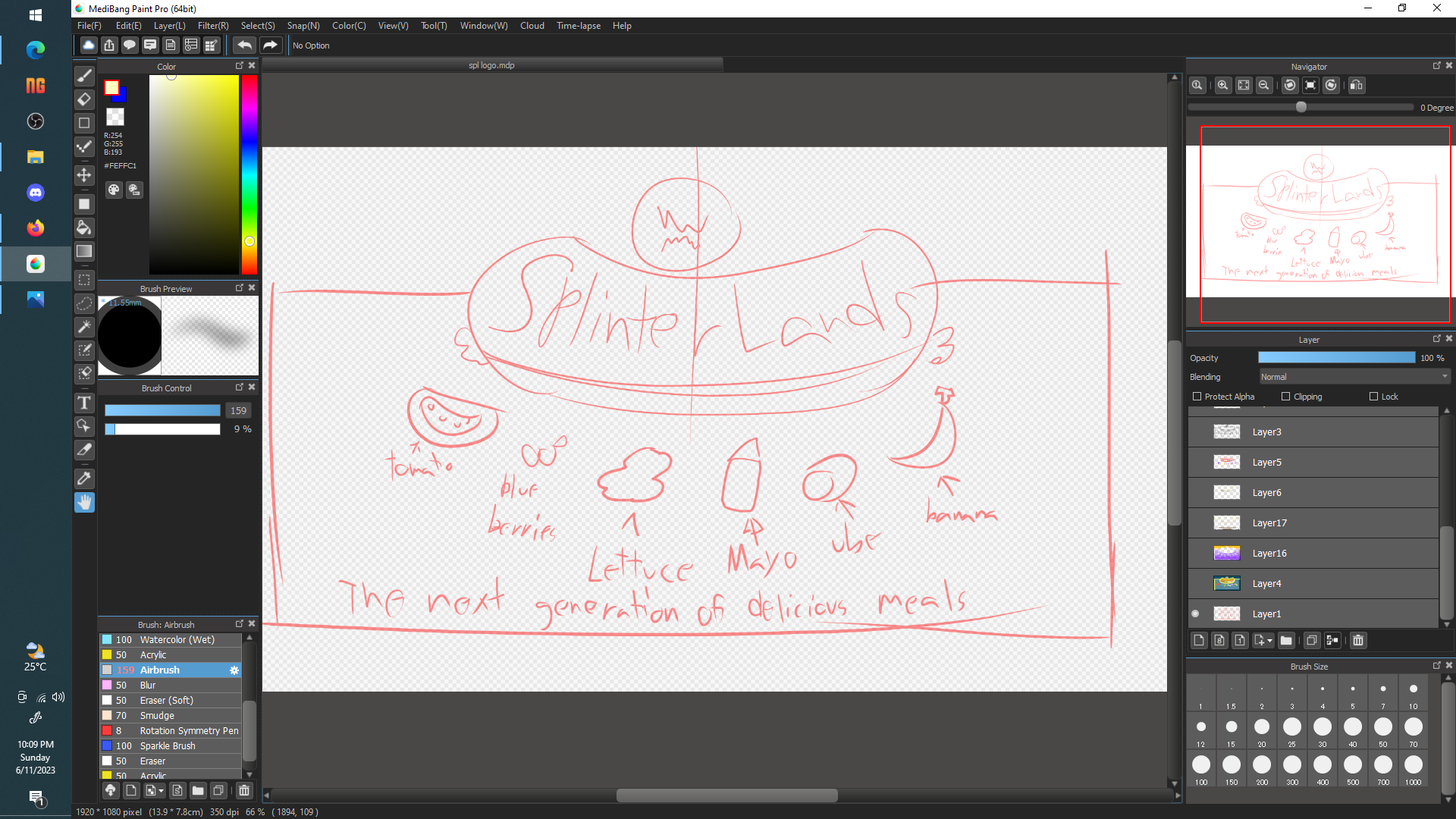Select the Rotation Symmetry Pen brush
The height and width of the screenshot is (819, 1456).
(171, 731)
